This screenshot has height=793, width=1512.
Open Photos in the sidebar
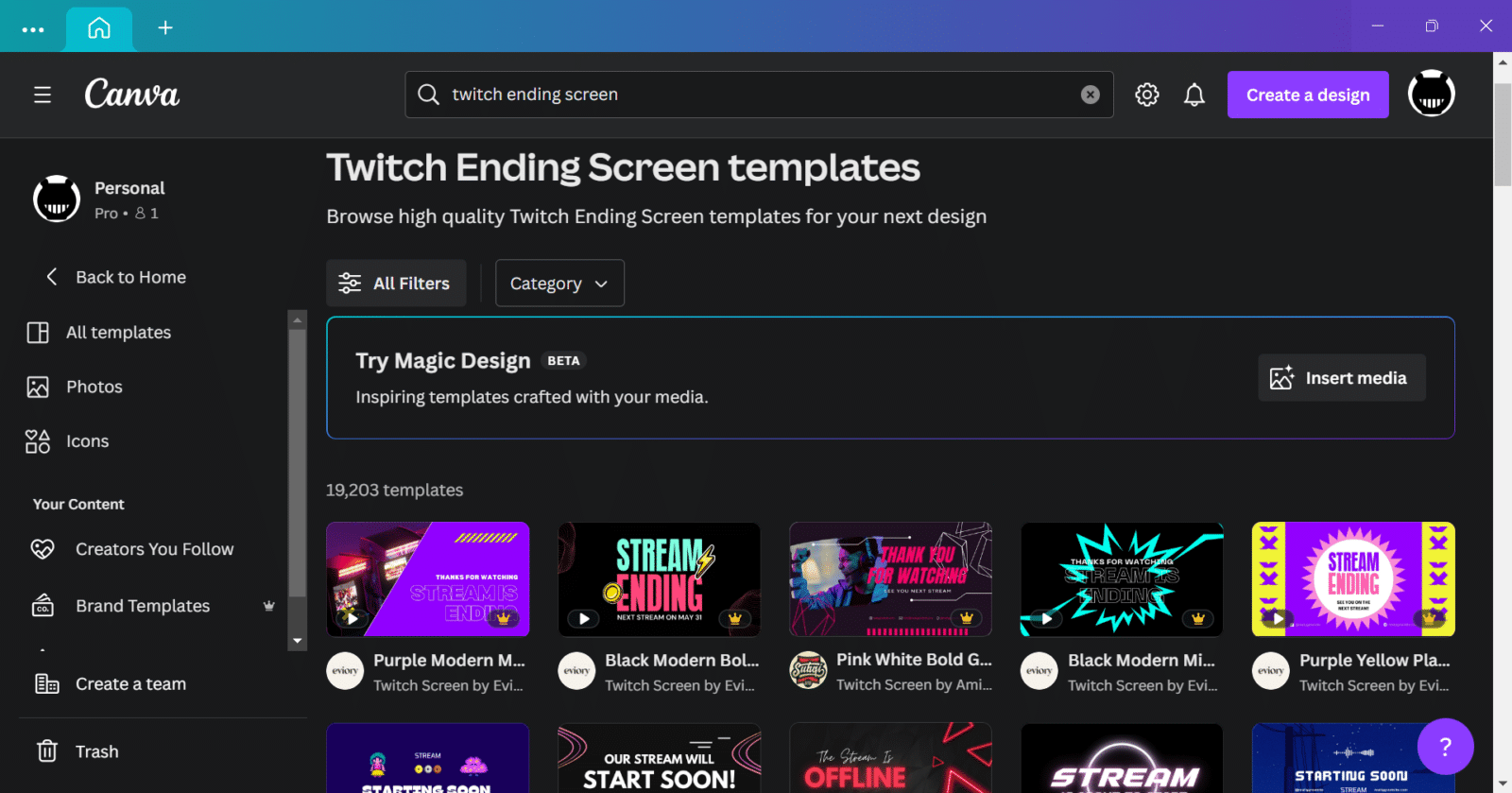[75, 387]
